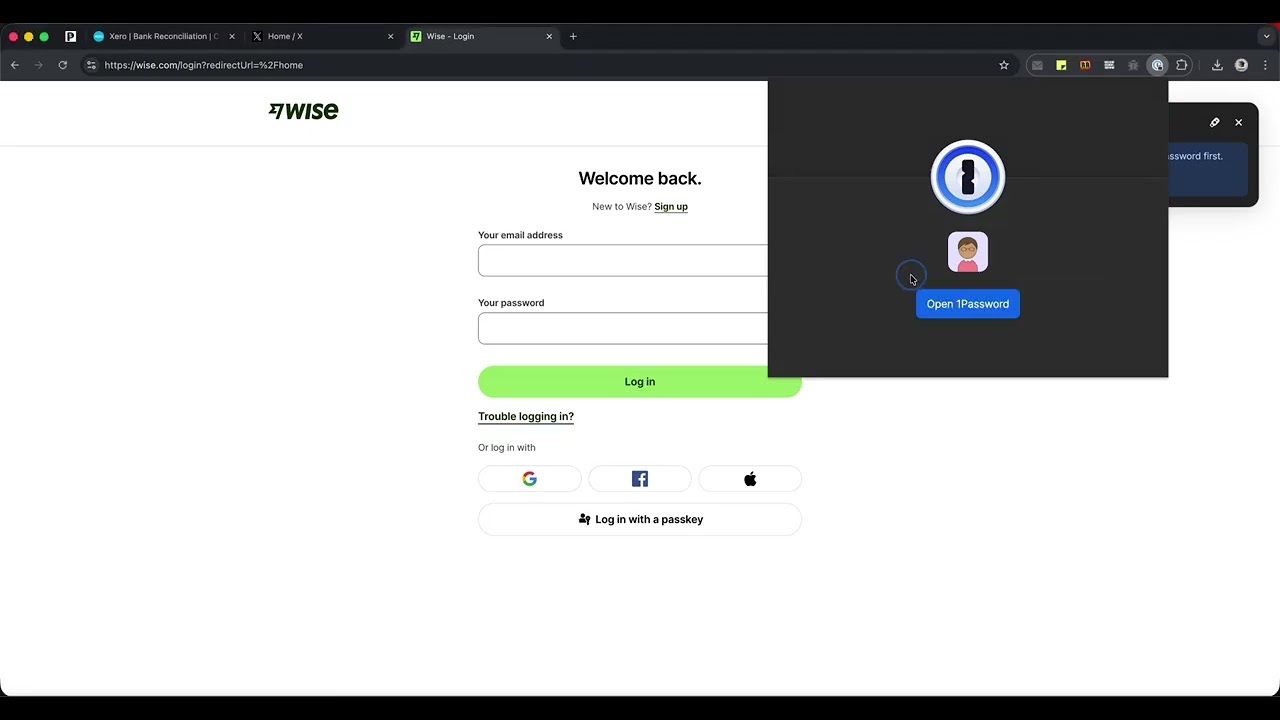This screenshot has height=720, width=1280.
Task: Select the user avatar in the 1Password popup
Action: [x=968, y=252]
